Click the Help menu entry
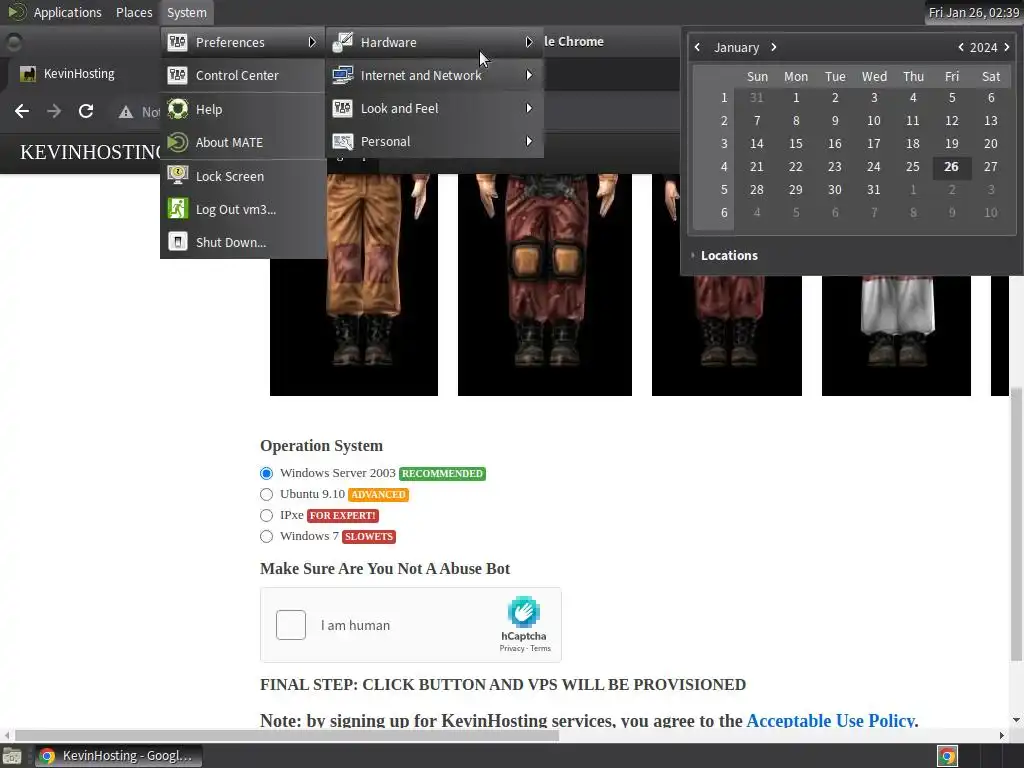Screen dimensions: 1024x768 [x=242, y=109]
